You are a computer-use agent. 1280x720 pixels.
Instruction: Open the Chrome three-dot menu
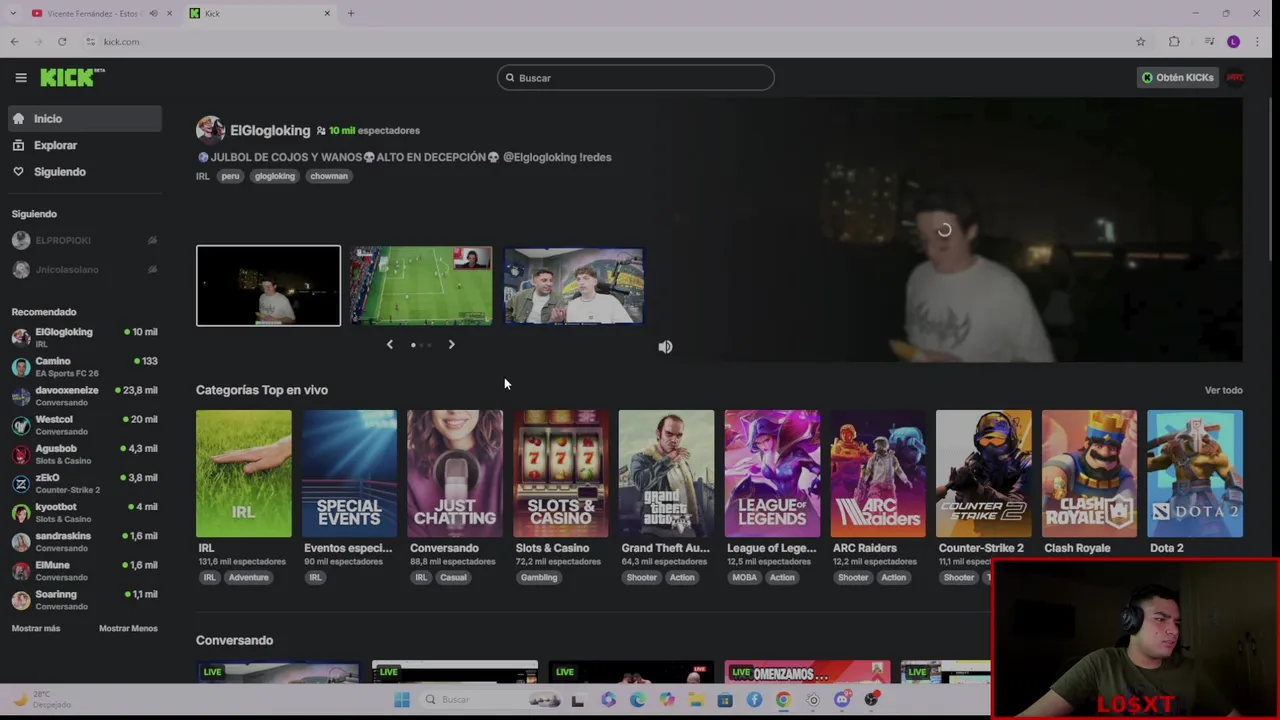(1257, 42)
